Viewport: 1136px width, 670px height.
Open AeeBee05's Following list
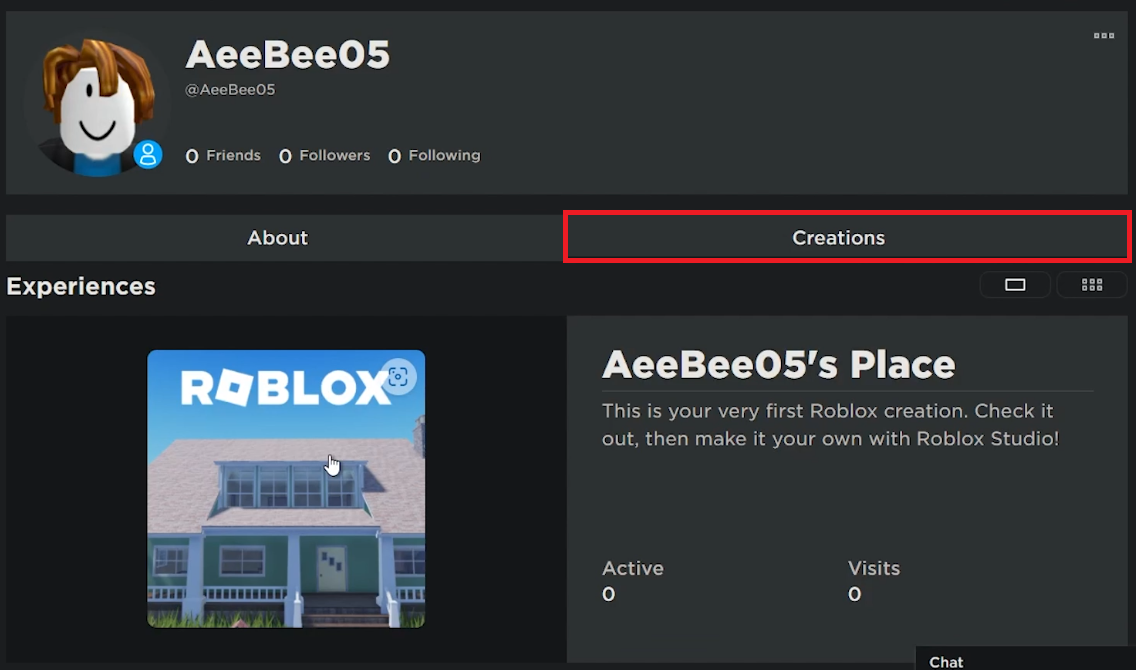(x=434, y=155)
